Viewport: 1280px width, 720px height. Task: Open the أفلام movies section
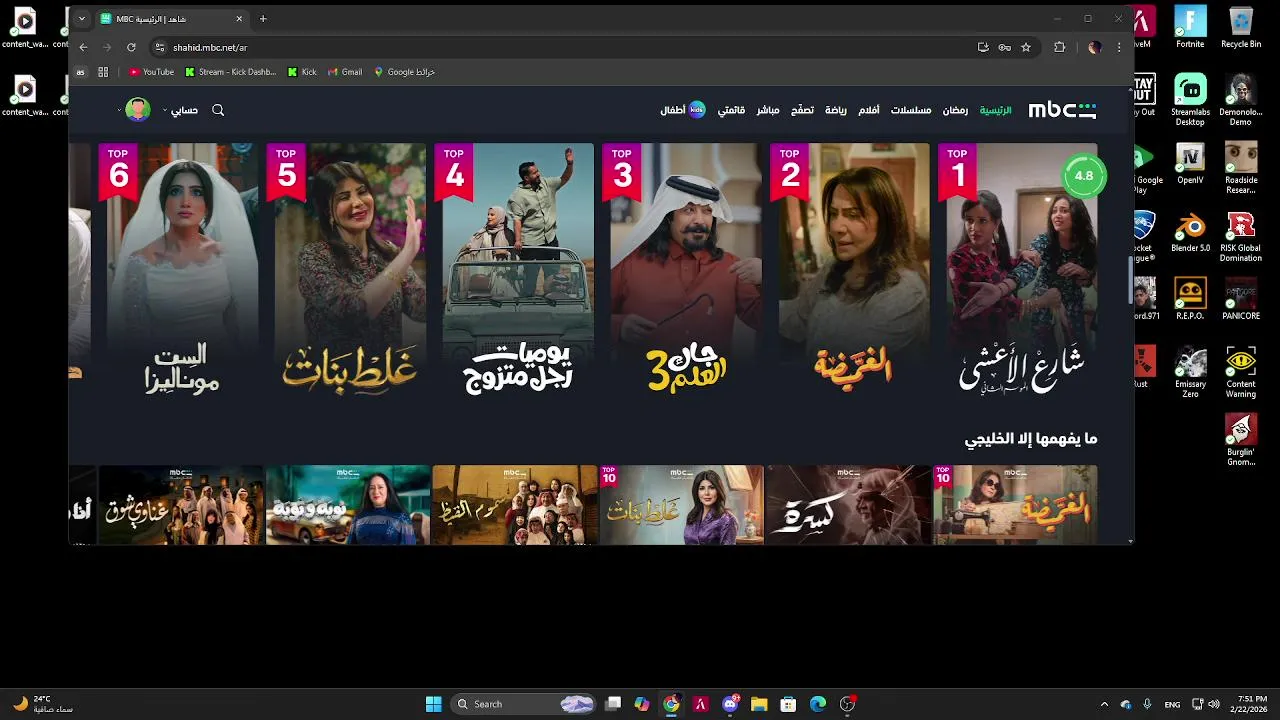tap(869, 110)
